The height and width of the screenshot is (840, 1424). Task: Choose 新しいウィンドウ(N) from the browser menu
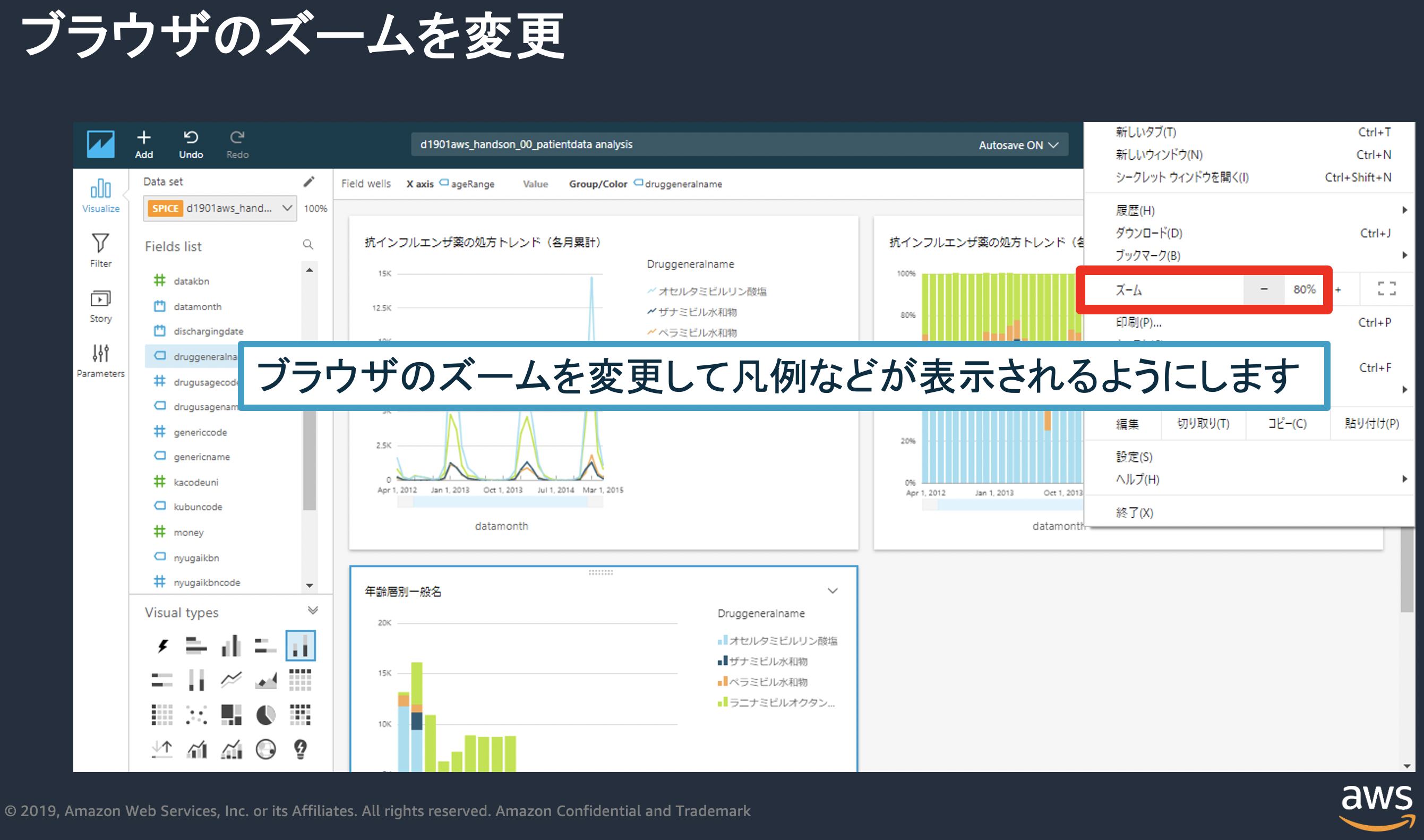[x=1159, y=155]
